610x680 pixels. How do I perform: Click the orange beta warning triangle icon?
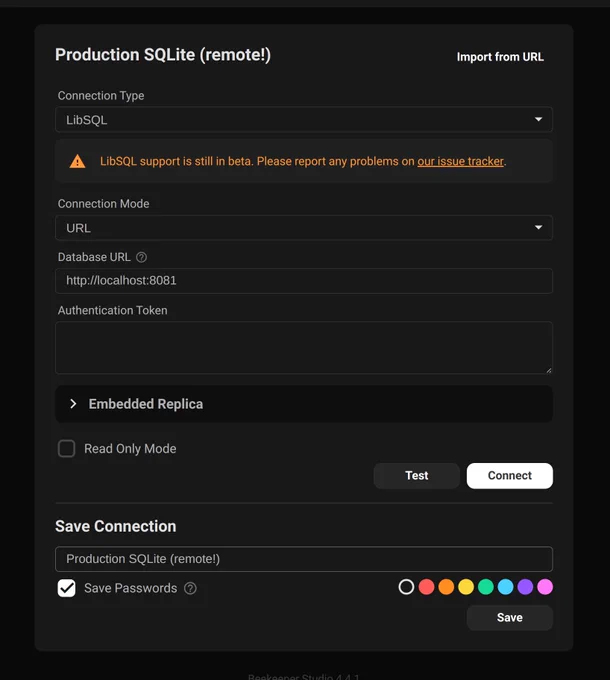78,161
